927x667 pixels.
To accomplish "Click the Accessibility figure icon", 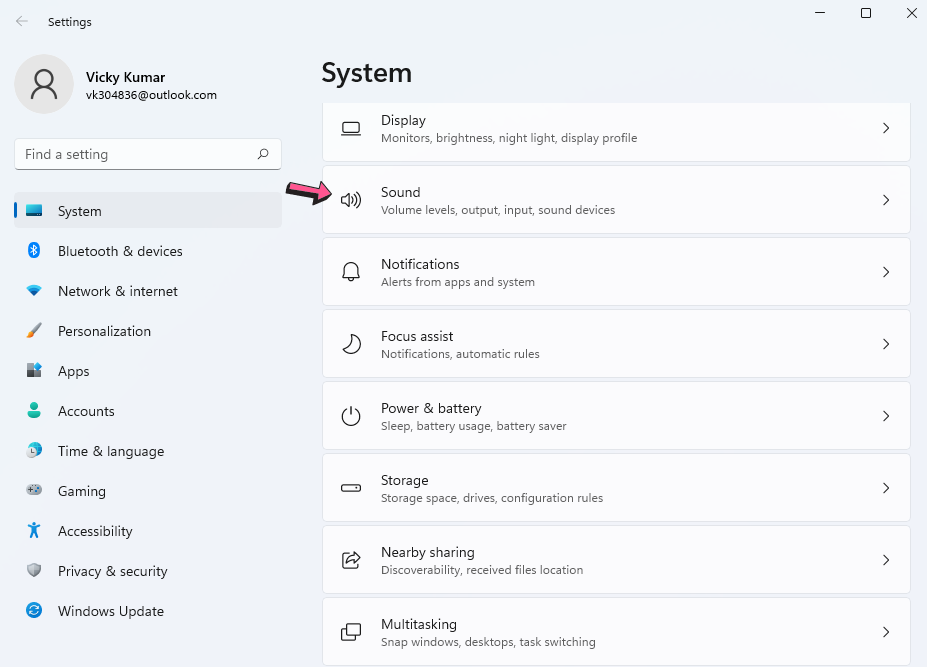I will tap(34, 530).
